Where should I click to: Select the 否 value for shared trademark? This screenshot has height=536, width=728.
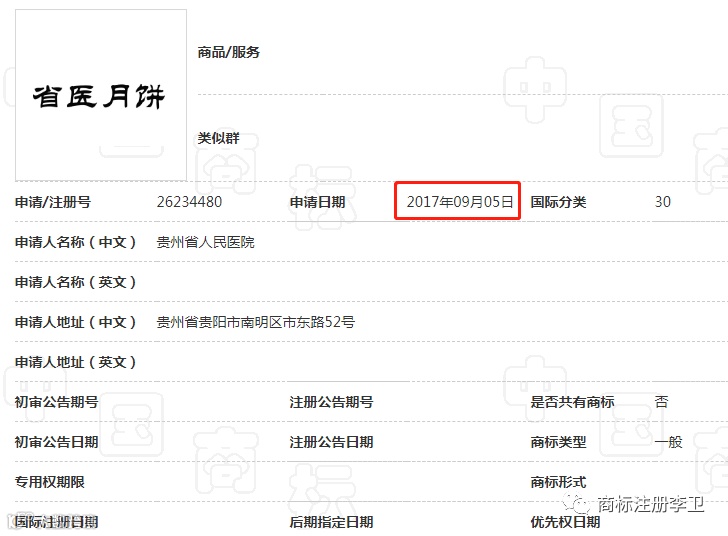[x=662, y=402]
